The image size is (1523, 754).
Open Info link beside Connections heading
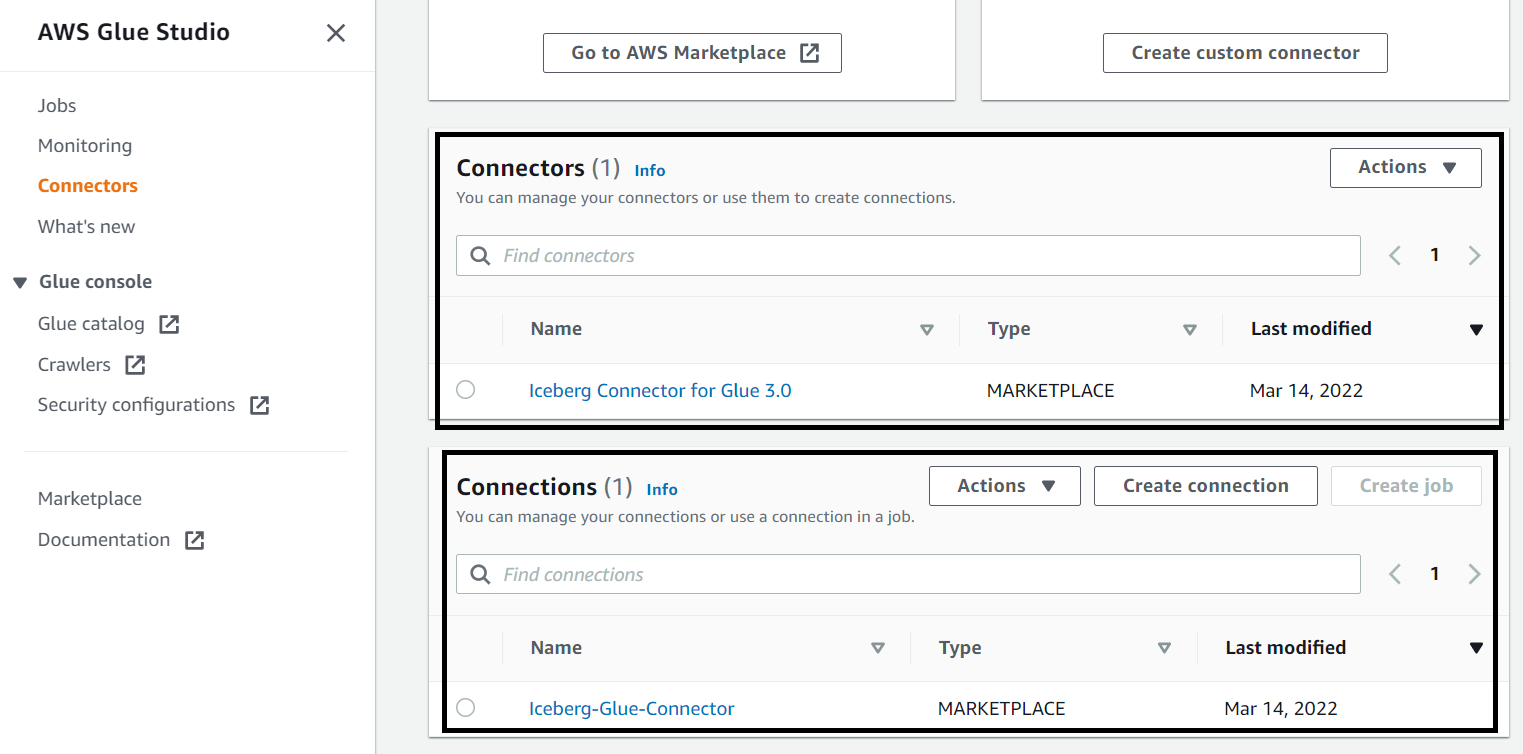coord(662,490)
